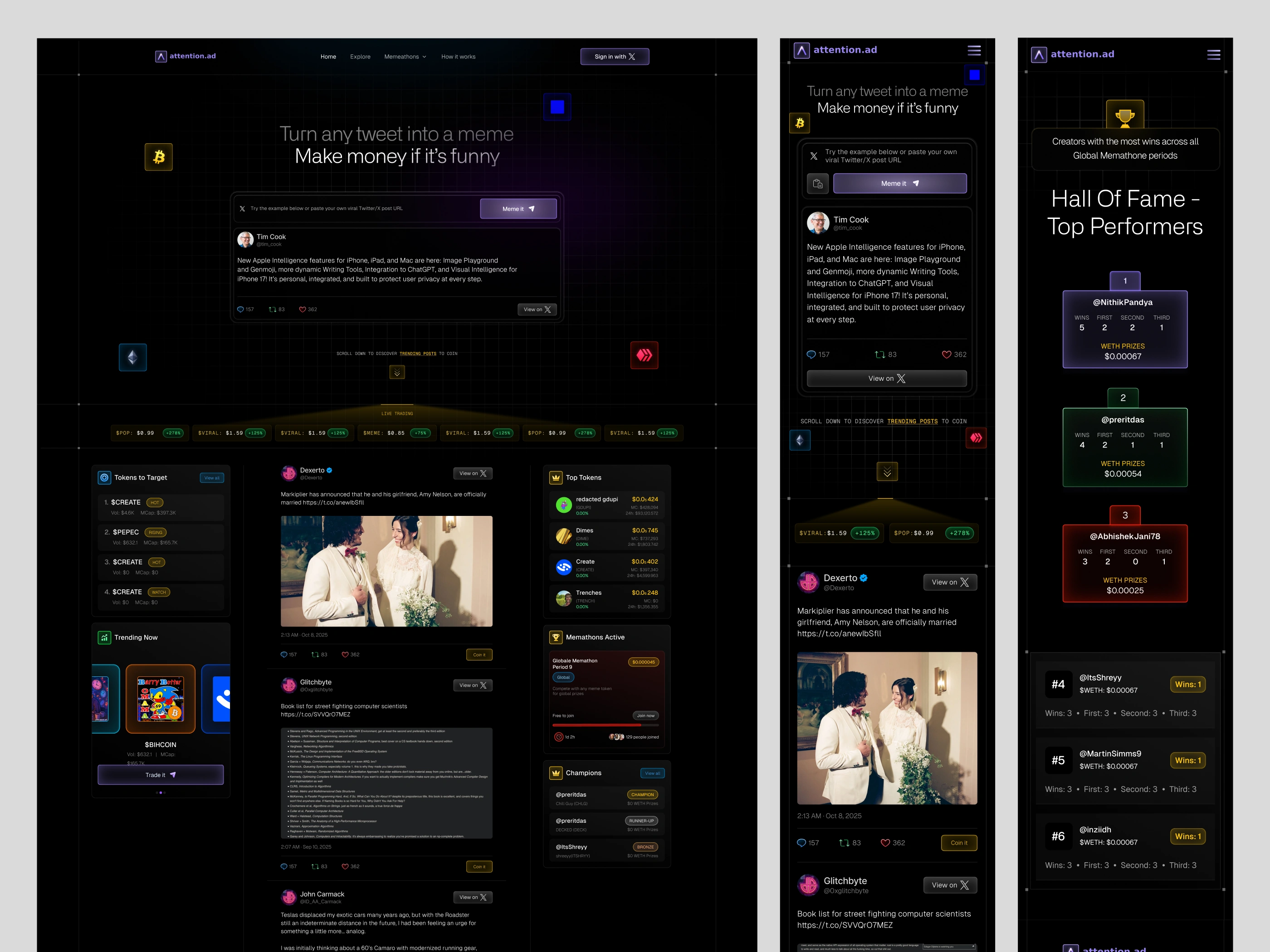This screenshot has width=1270, height=952.
Task: Click Join now in the Globale Memathon card
Action: tap(645, 715)
